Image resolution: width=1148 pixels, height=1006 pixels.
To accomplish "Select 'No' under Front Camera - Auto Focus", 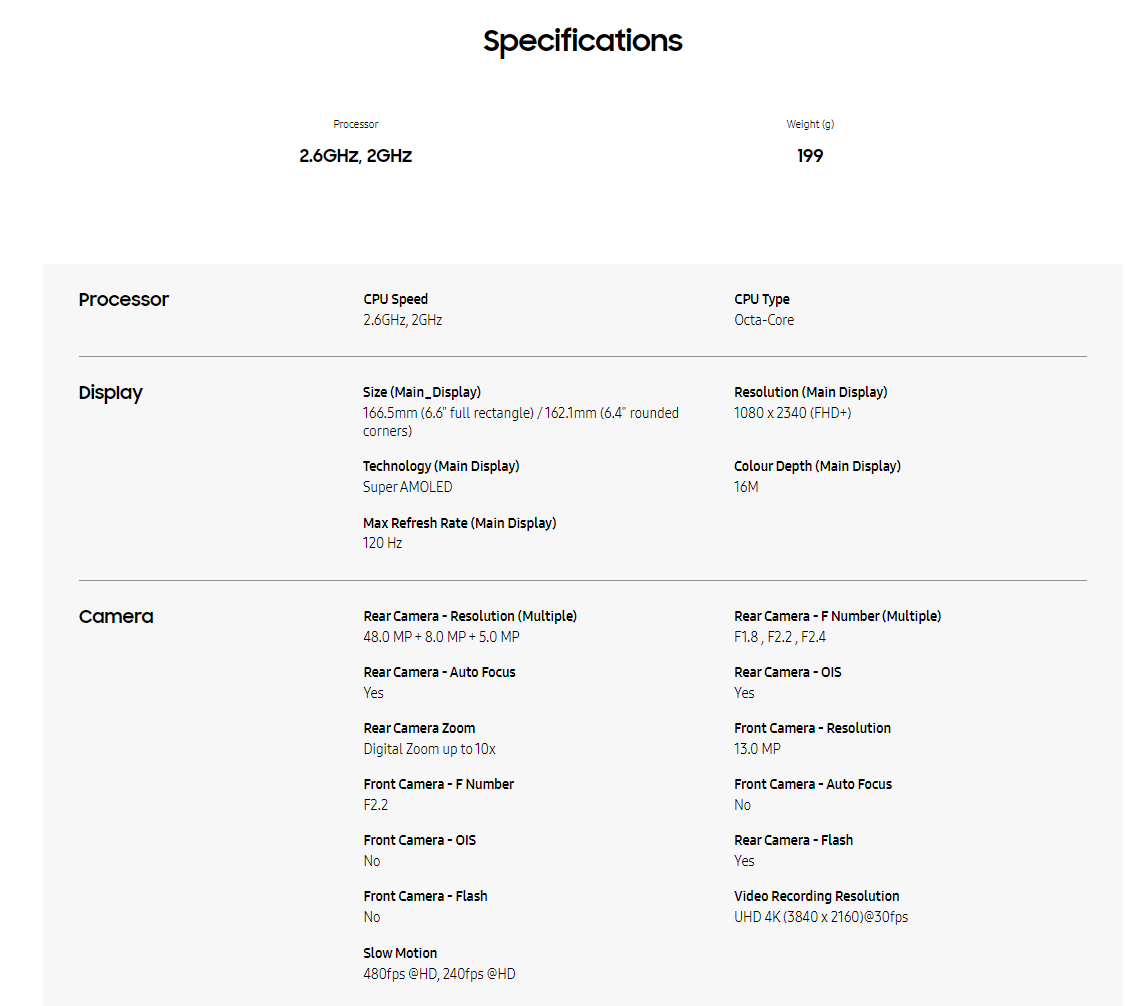I will (742, 805).
